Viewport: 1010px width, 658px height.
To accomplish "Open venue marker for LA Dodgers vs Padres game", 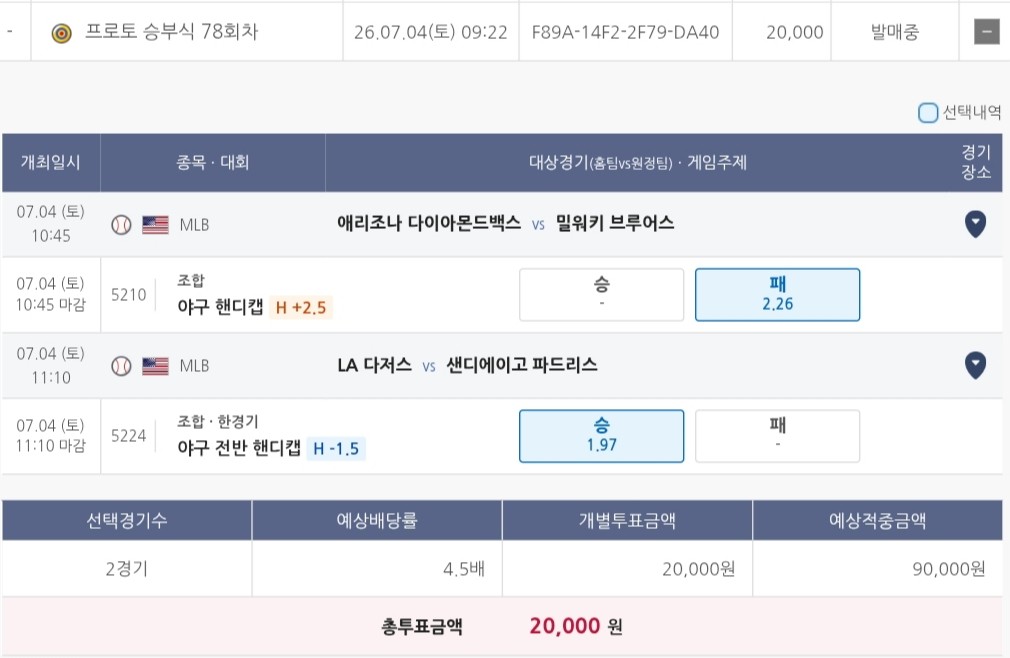I will click(975, 365).
